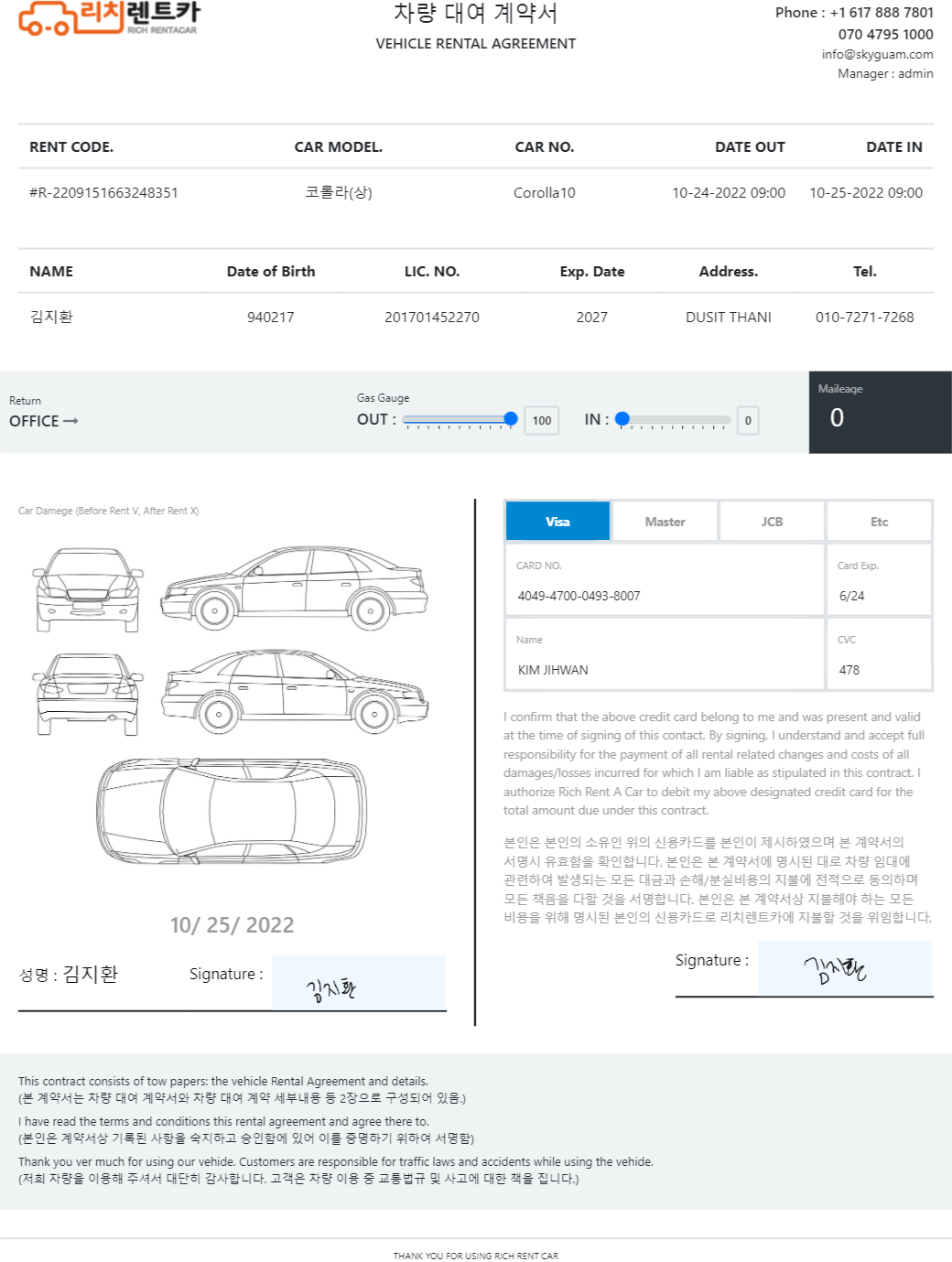Choose the Etc card tab
This screenshot has height=1262, width=952.
(x=879, y=522)
